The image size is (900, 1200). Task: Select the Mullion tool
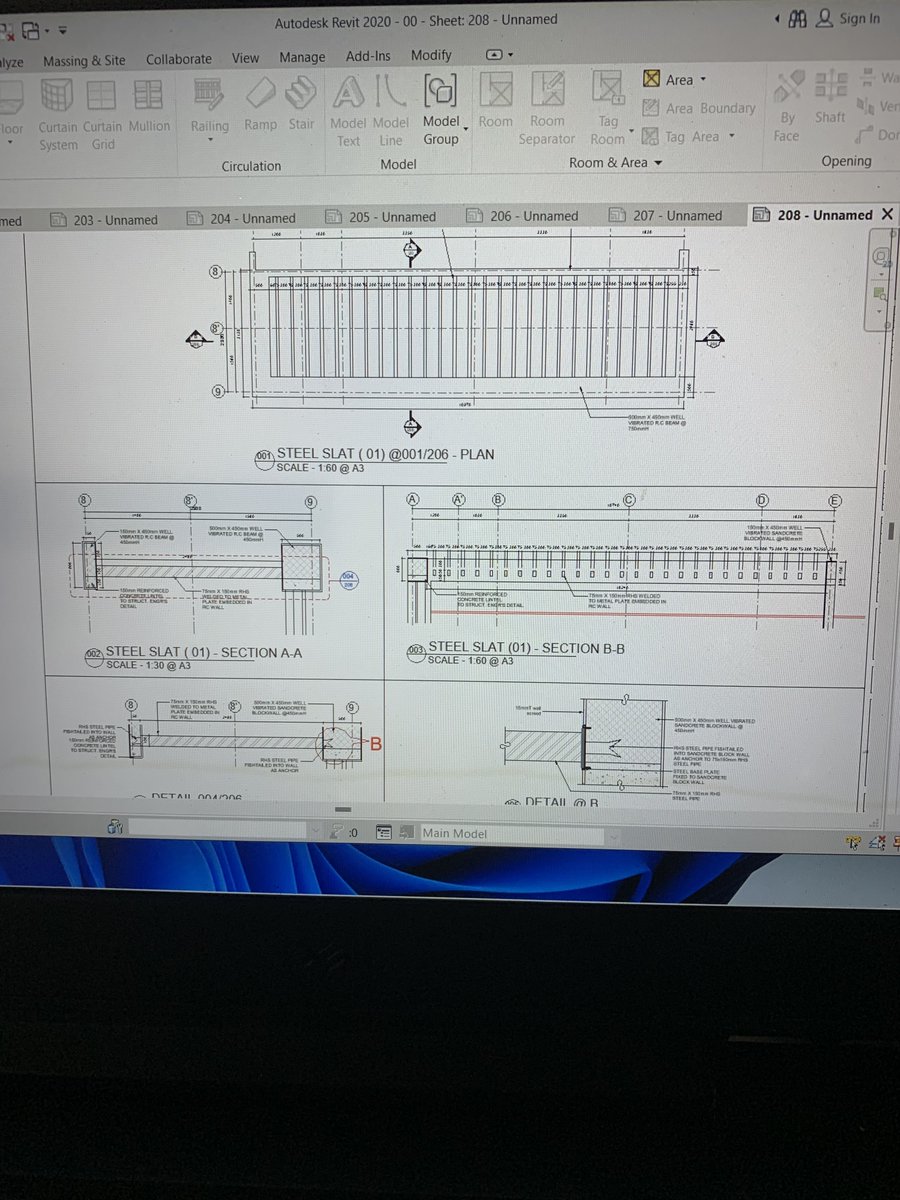click(149, 107)
